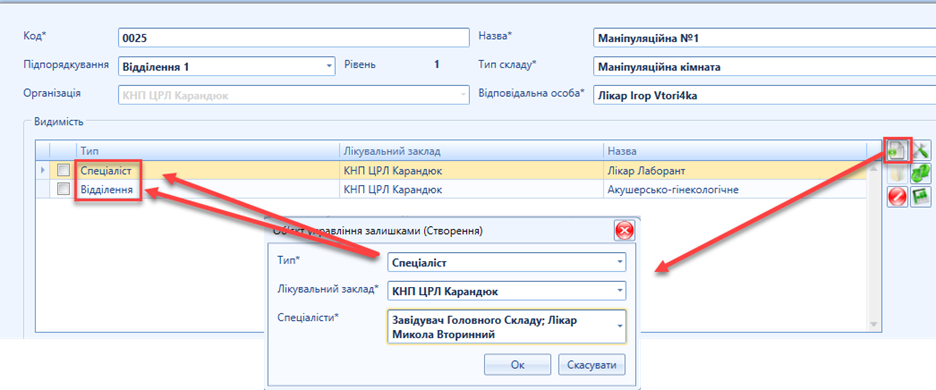Select the Лікар Лаборант cell
936x390 pixels.
[x=734, y=171]
